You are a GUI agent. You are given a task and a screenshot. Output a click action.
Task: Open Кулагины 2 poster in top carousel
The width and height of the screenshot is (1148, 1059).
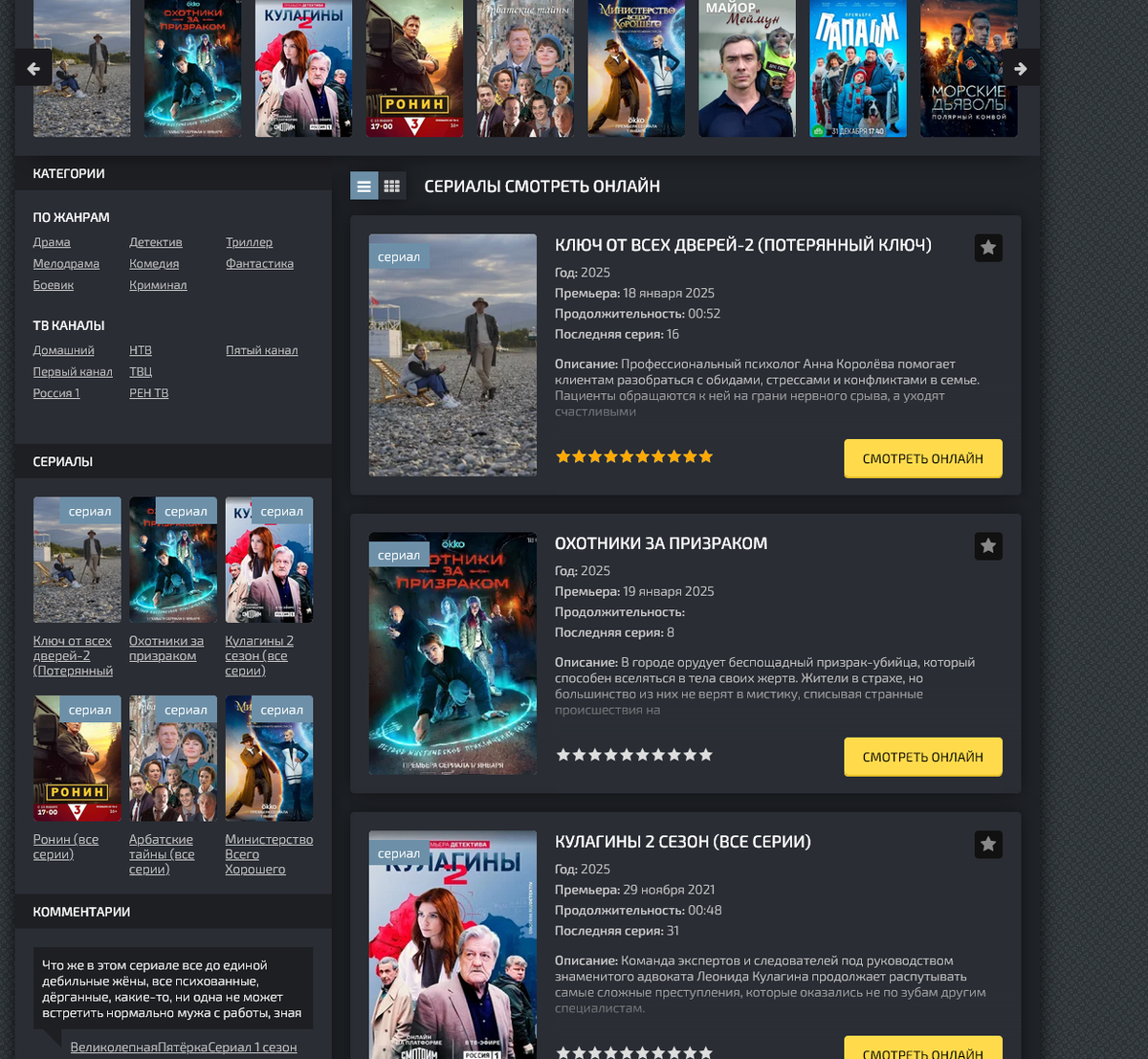pyautogui.click(x=303, y=68)
